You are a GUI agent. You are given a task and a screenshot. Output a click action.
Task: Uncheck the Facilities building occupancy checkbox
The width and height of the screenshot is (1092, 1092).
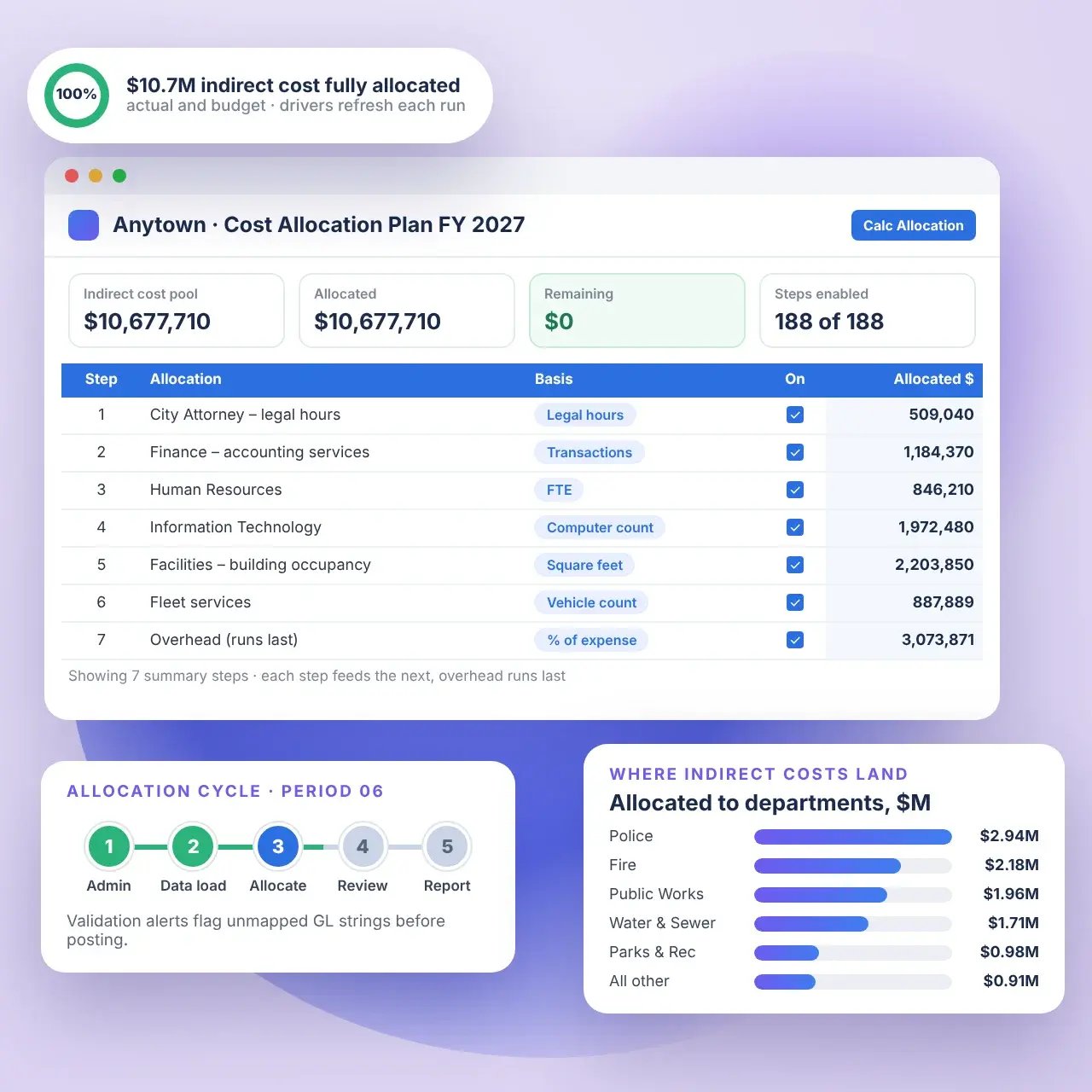coord(795,565)
